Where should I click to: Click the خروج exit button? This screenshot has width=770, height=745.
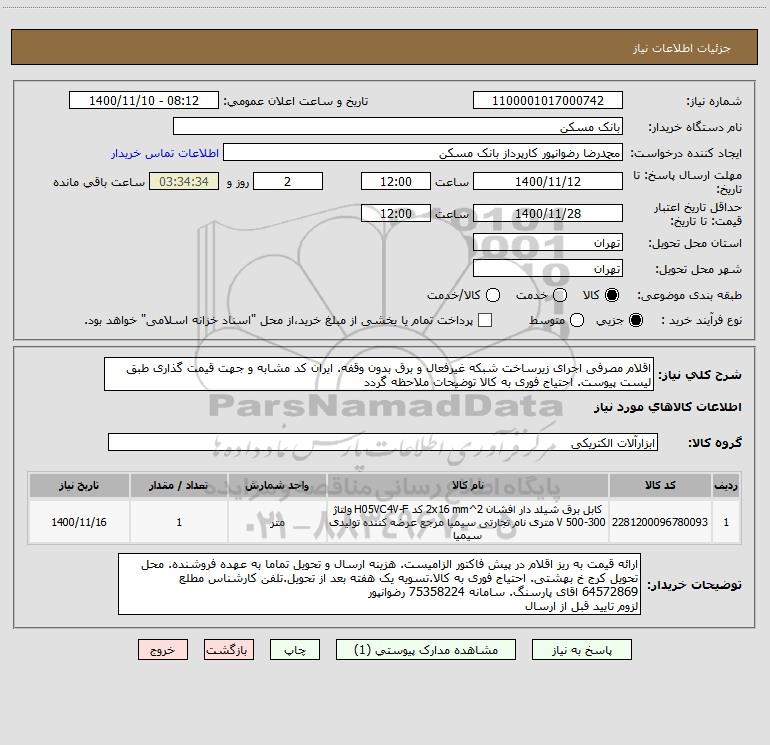[163, 650]
